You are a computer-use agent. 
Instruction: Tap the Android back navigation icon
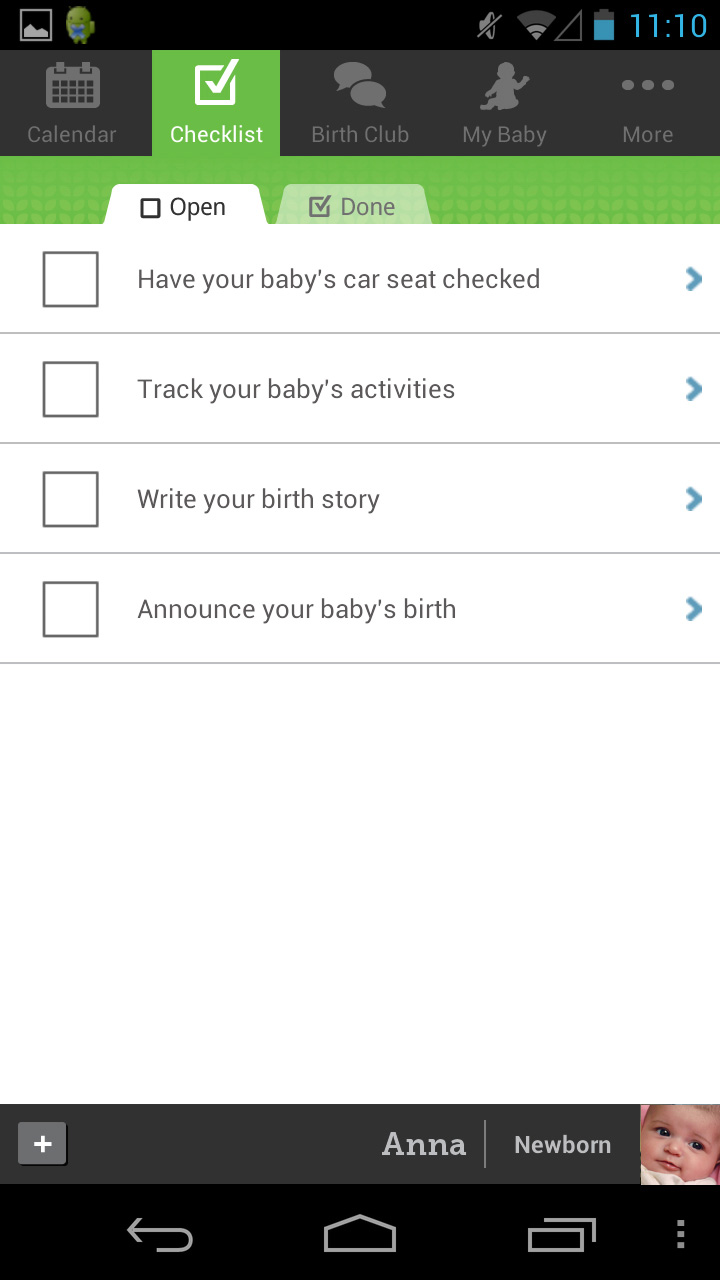pos(160,1235)
